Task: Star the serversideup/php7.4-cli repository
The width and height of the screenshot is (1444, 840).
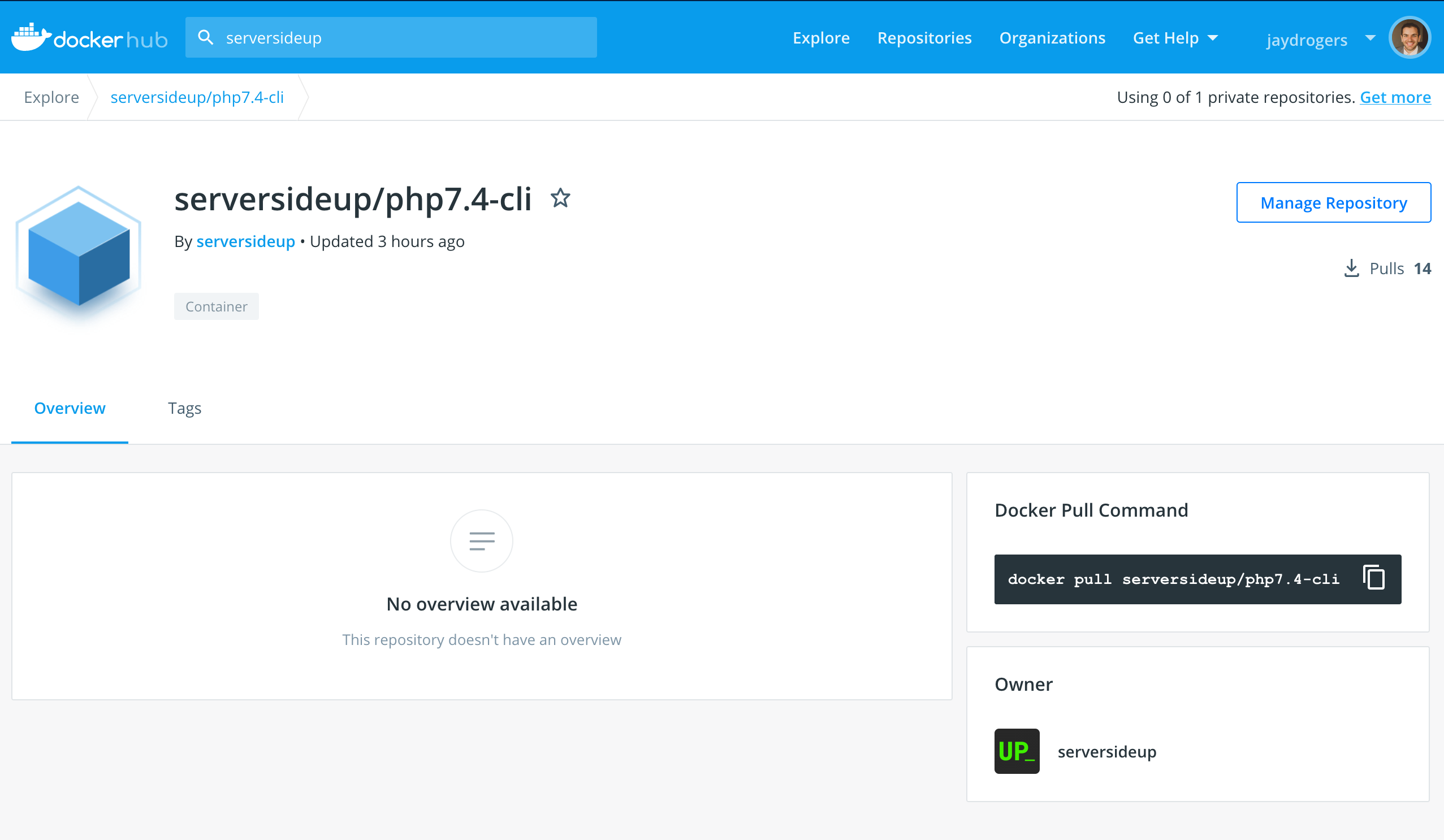Action: [560, 198]
